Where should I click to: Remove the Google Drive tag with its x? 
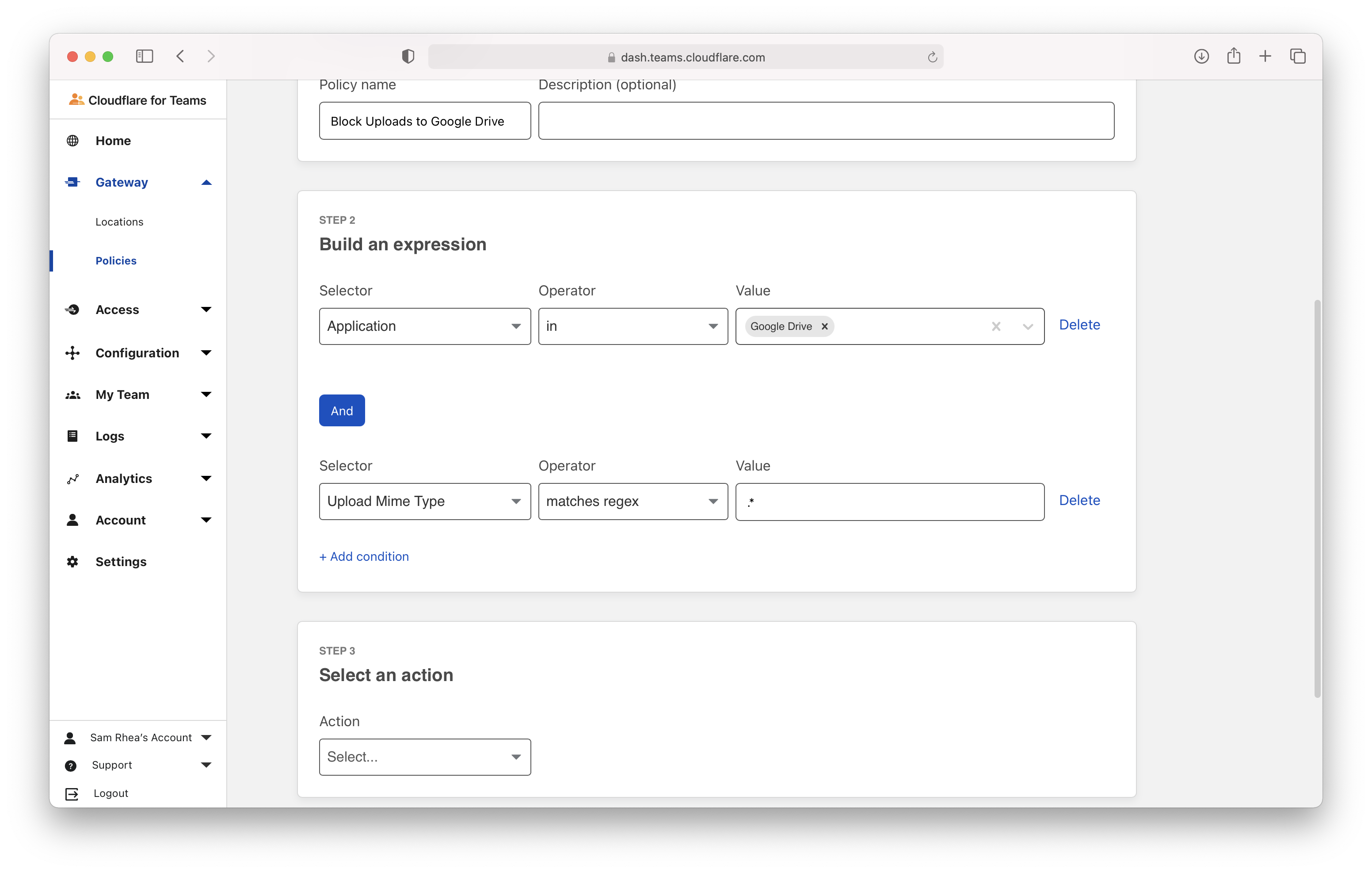pyautogui.click(x=824, y=327)
